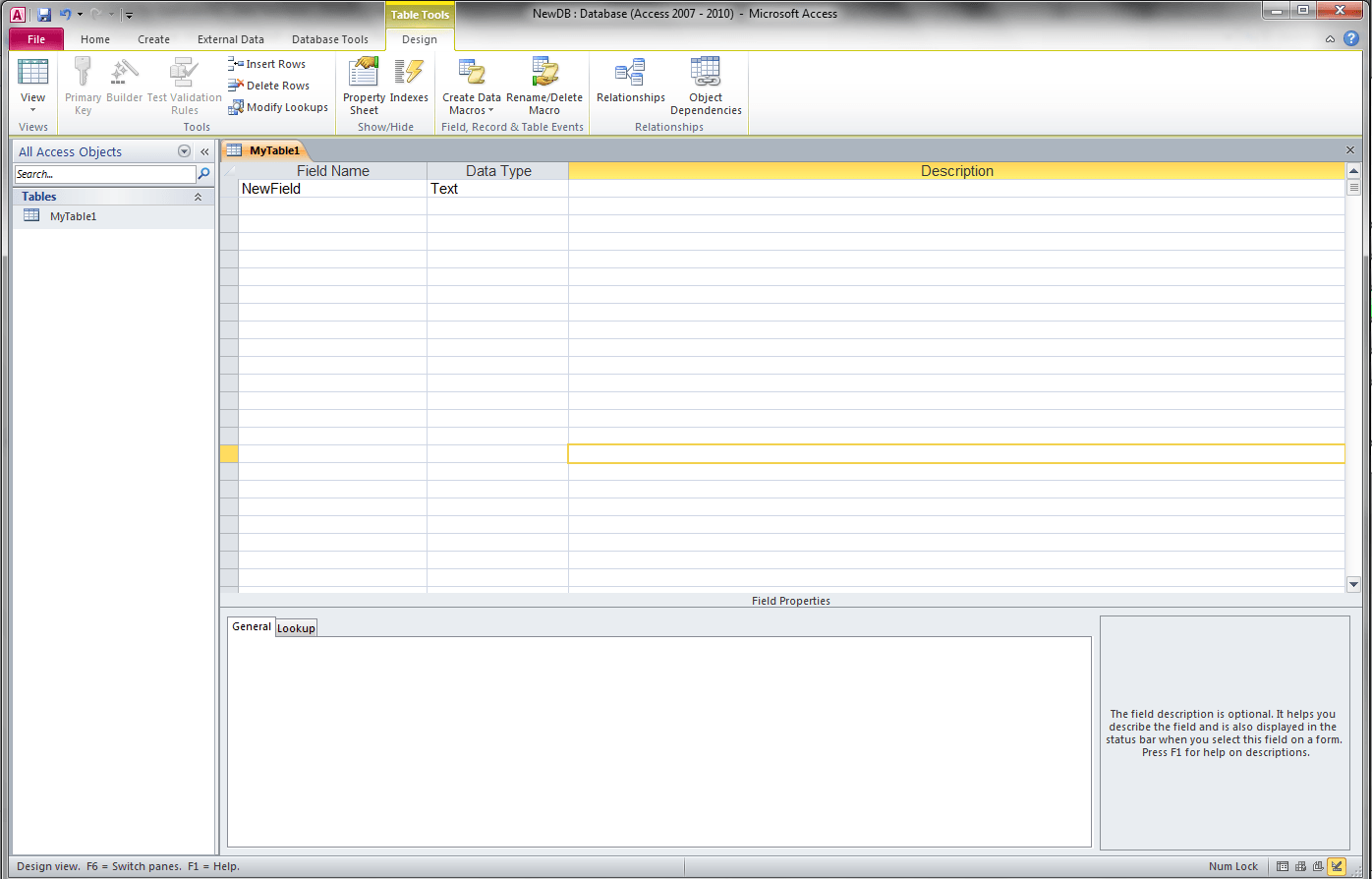Click the Builder wand icon

[x=125, y=73]
